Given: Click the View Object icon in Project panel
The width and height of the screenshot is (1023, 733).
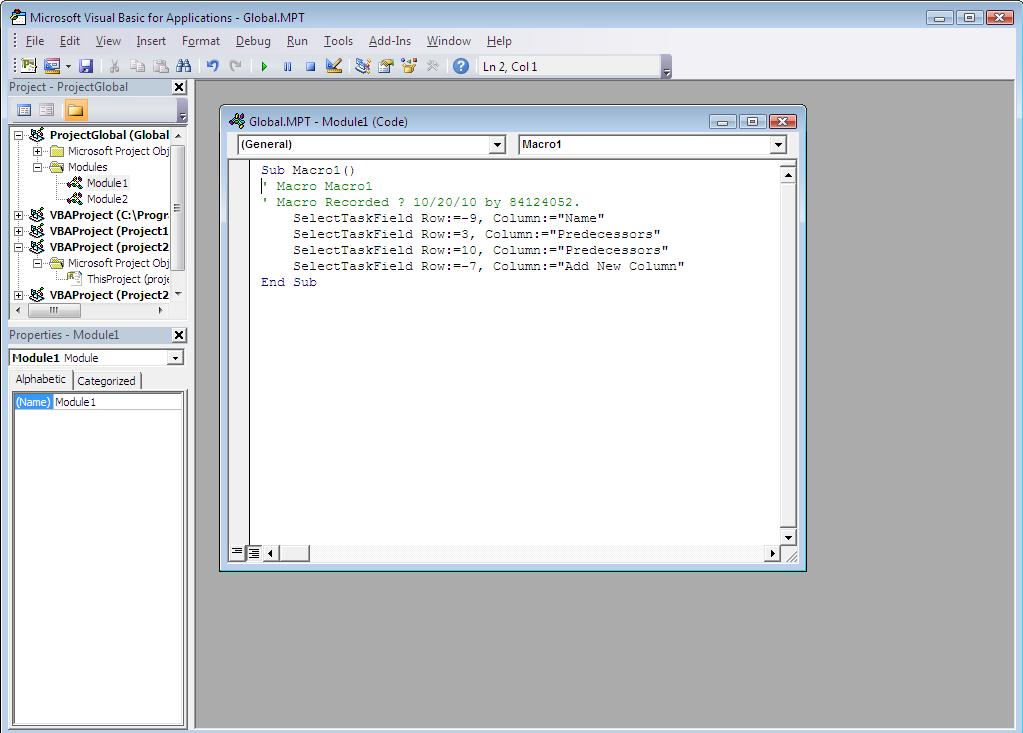Looking at the screenshot, I should pyautogui.click(x=46, y=110).
